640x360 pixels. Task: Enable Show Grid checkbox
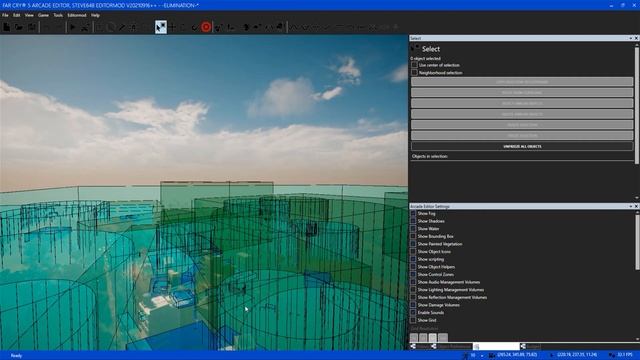pos(413,320)
